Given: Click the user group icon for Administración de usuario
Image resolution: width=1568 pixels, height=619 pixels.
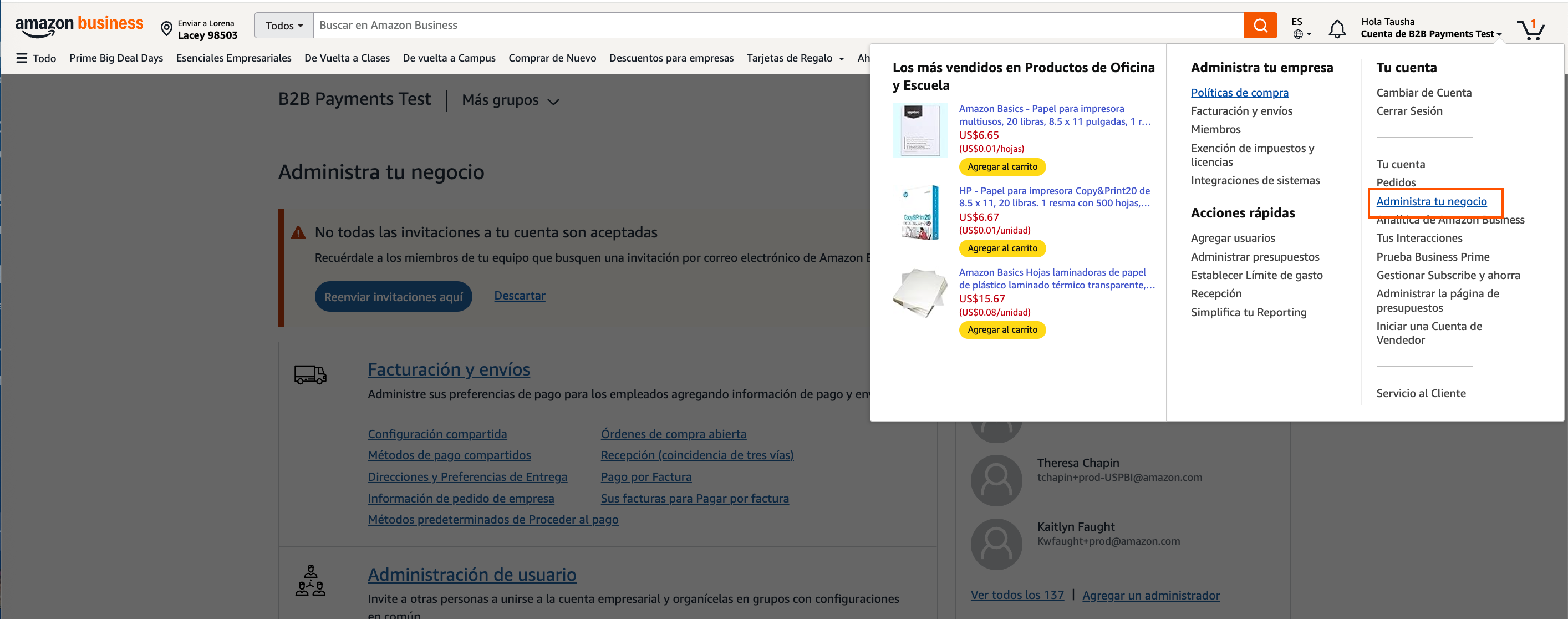Looking at the screenshot, I should [311, 582].
